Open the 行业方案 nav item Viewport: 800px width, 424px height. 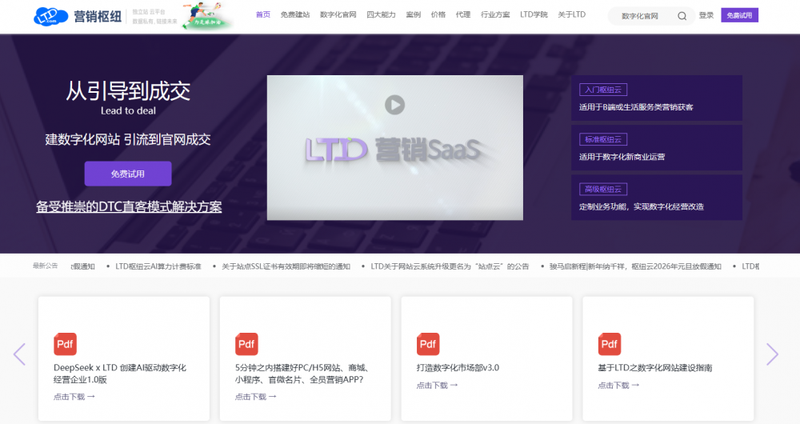point(495,15)
